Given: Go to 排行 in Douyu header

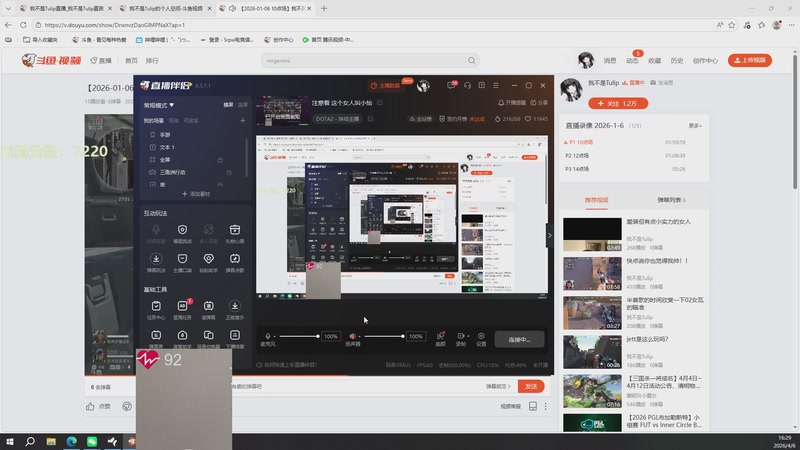Looking at the screenshot, I should (x=152, y=60).
